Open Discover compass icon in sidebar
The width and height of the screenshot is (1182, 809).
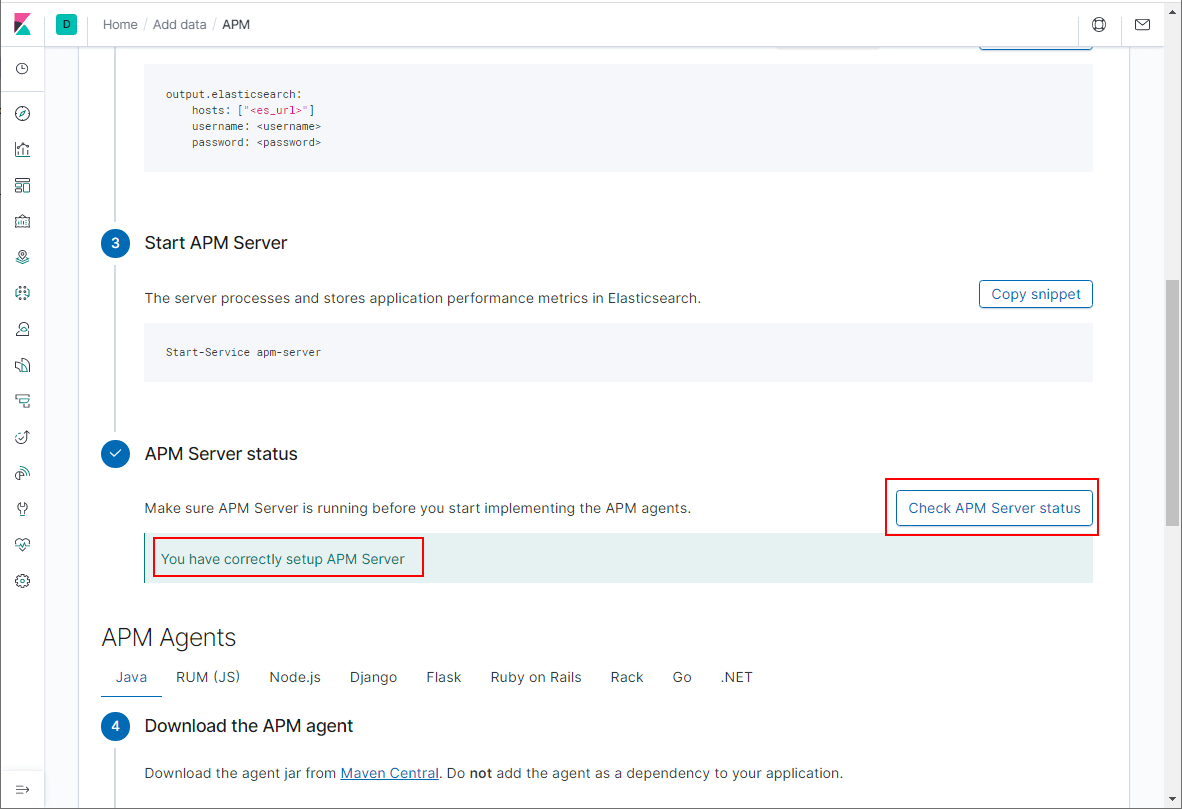[x=23, y=113]
